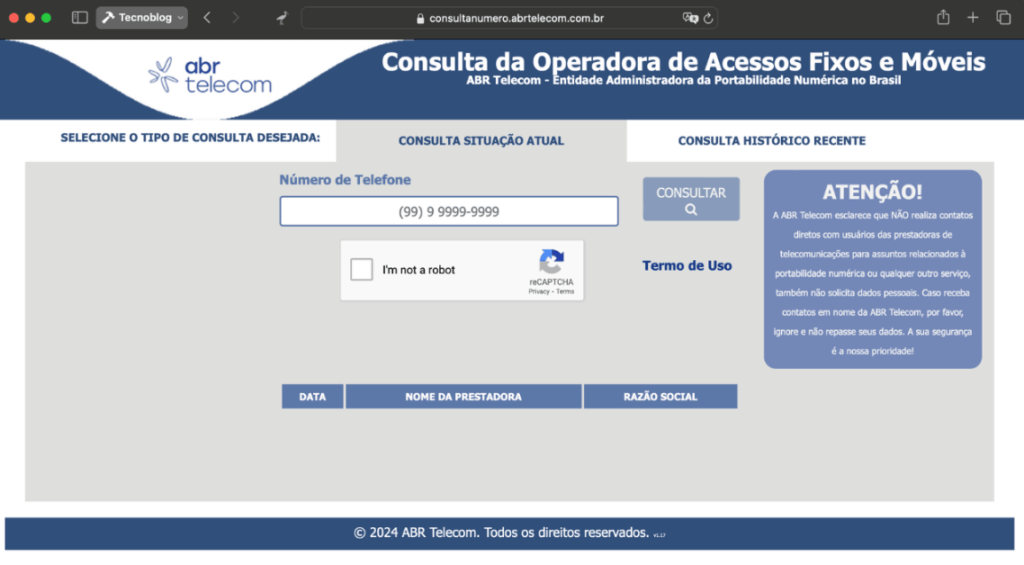The height and width of the screenshot is (565, 1024).
Task: Go back with the left arrow
Action: [x=207, y=18]
